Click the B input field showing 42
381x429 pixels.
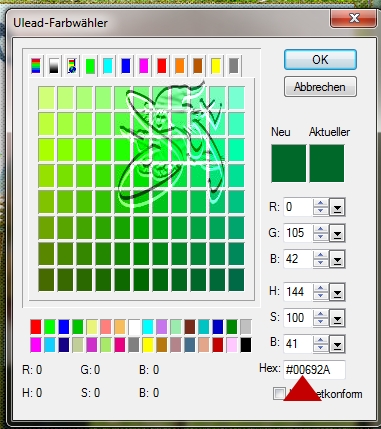pyautogui.click(x=298, y=259)
